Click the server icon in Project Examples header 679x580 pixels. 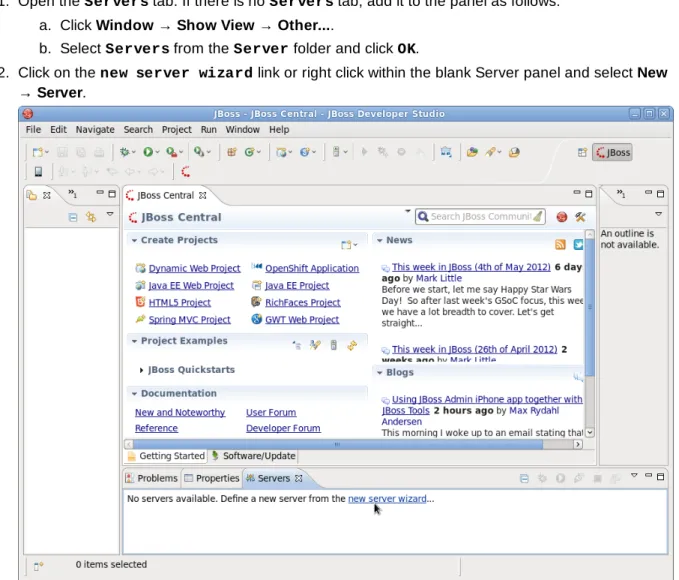333,345
